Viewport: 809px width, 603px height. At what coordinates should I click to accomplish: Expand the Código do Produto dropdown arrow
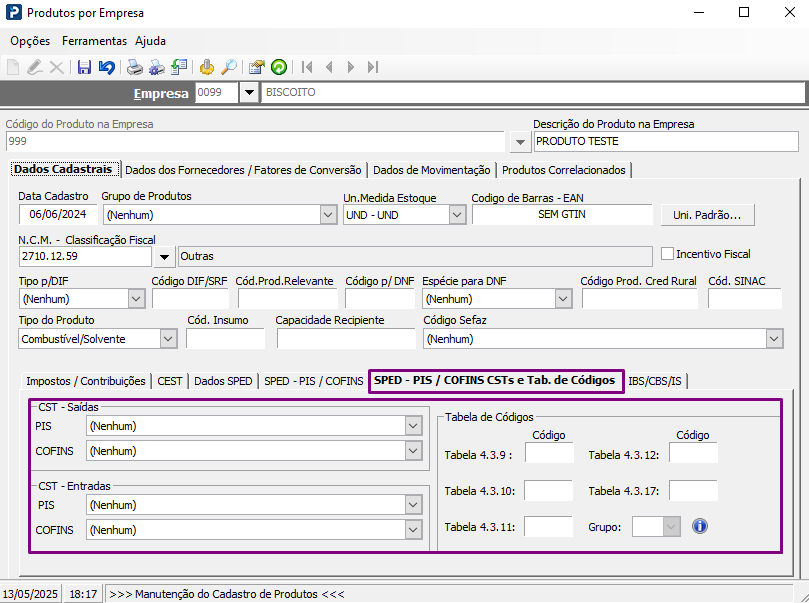[x=520, y=142]
